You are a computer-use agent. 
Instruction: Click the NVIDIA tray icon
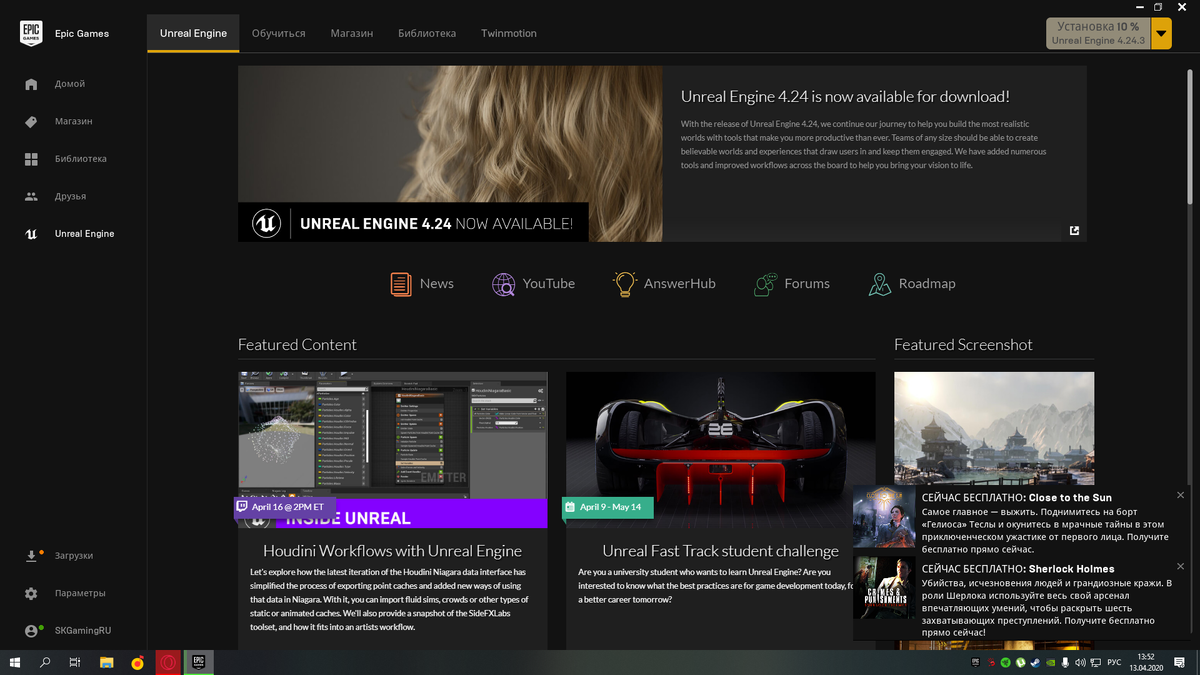(x=1050, y=663)
